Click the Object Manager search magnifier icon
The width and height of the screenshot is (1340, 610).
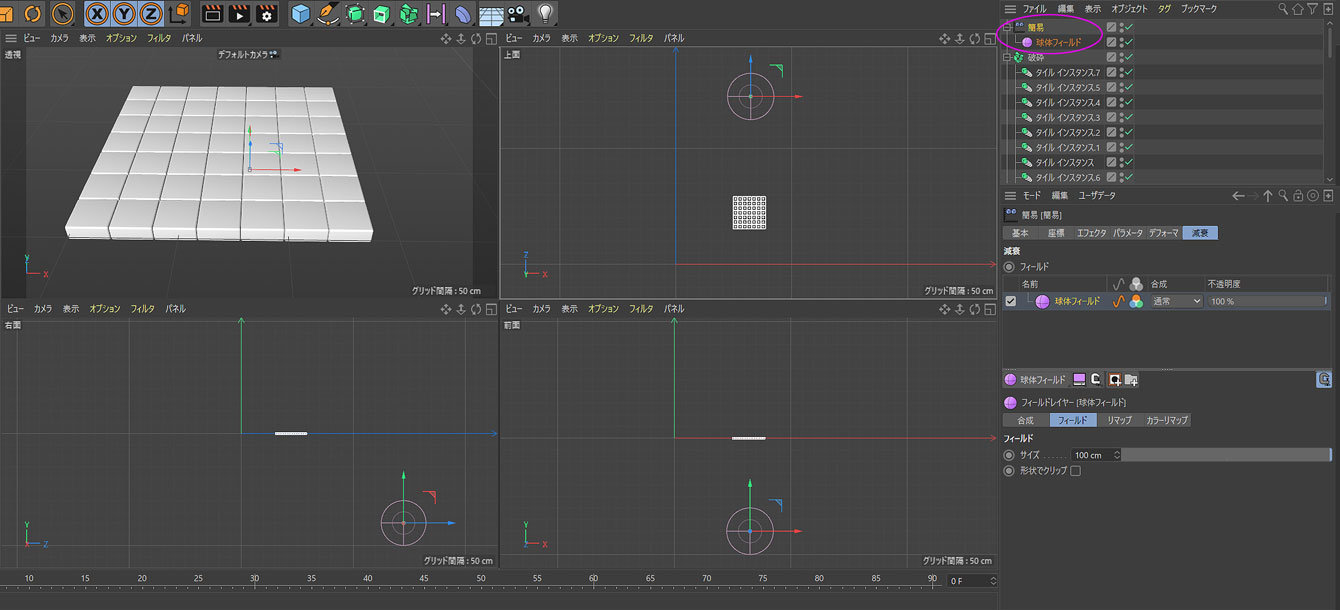coord(1283,9)
